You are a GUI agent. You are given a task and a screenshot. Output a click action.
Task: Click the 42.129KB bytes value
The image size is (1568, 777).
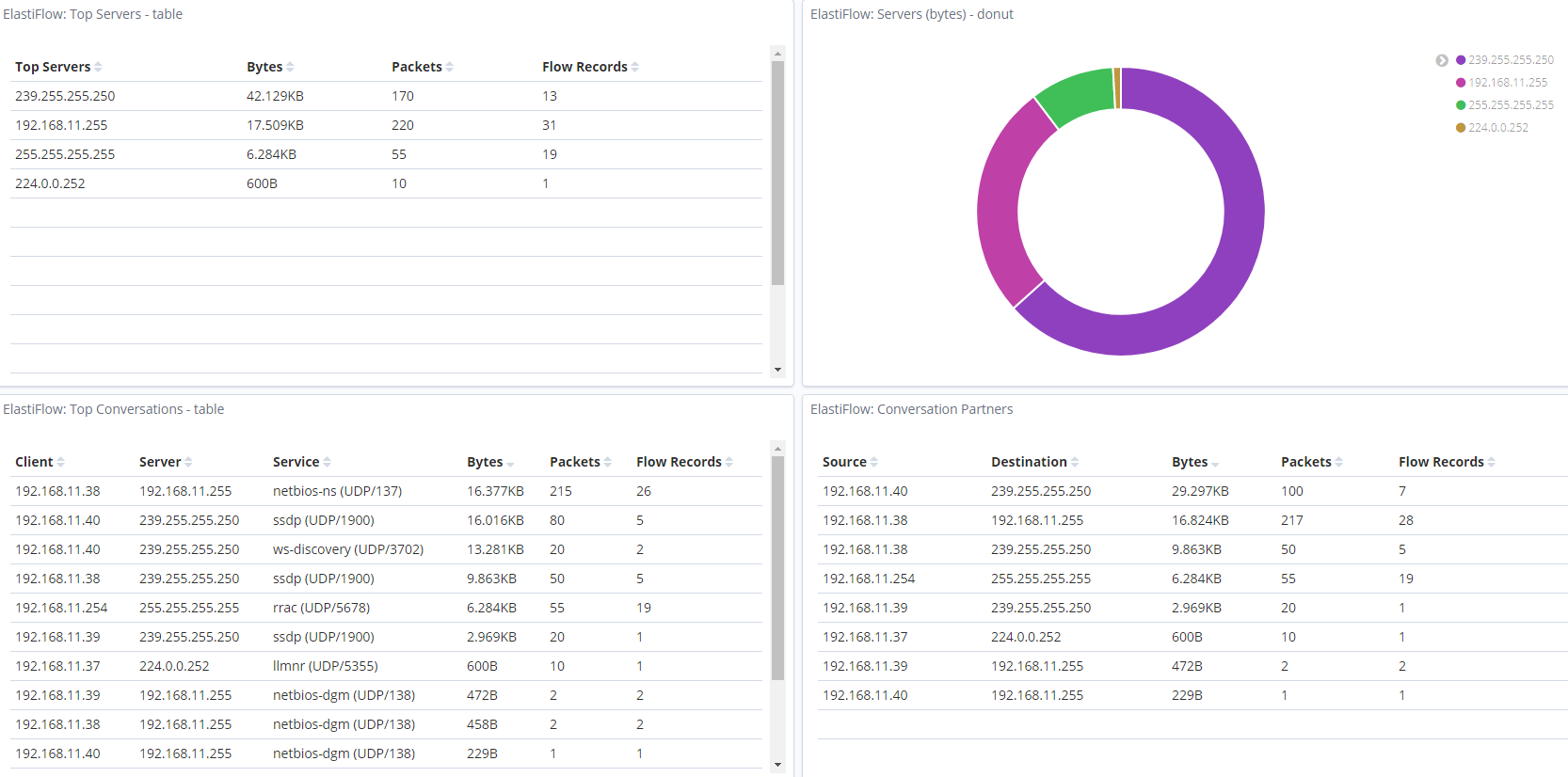click(275, 96)
